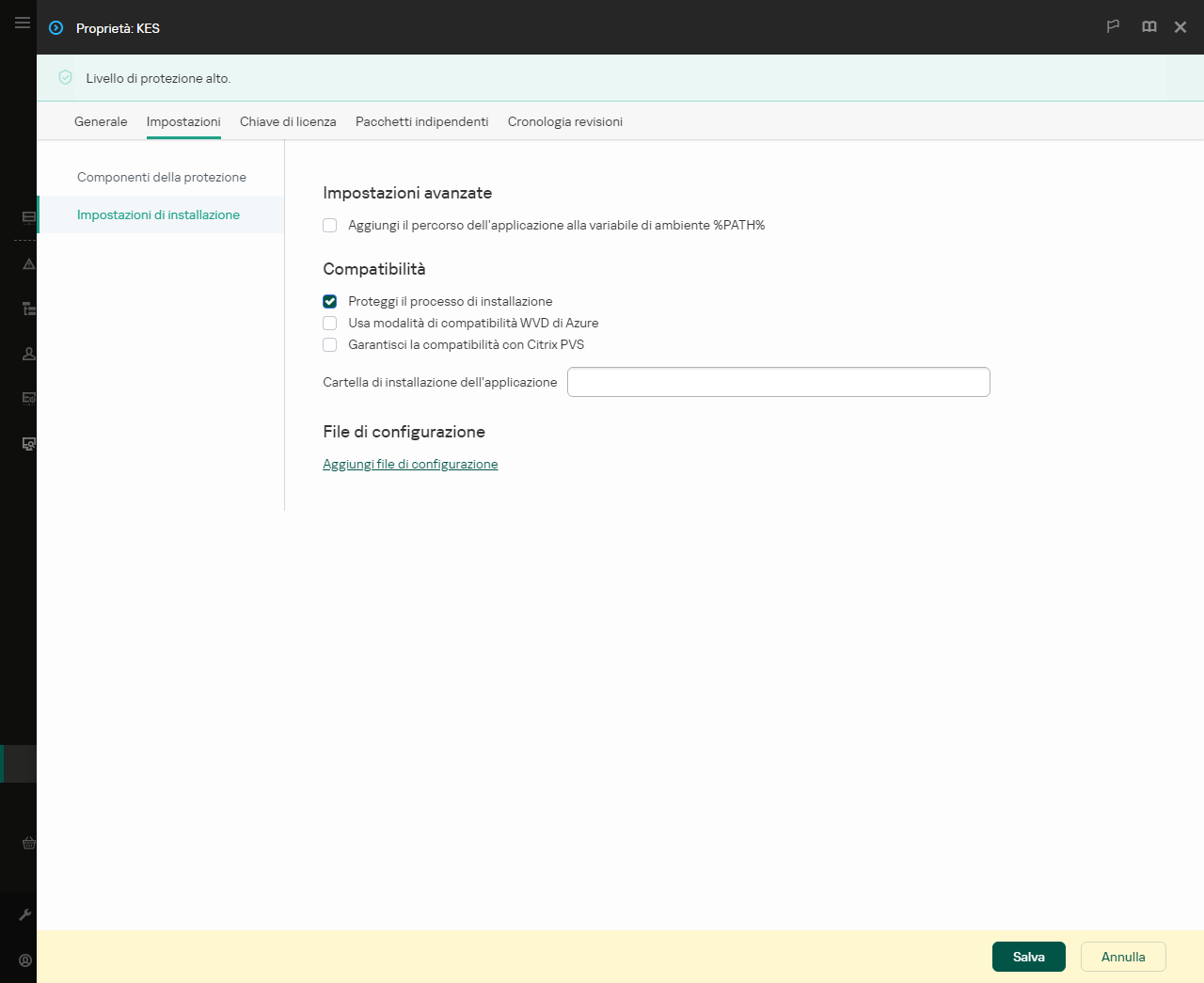
Task: Open the Kaspersky help guide via book icon
Action: (x=1149, y=27)
